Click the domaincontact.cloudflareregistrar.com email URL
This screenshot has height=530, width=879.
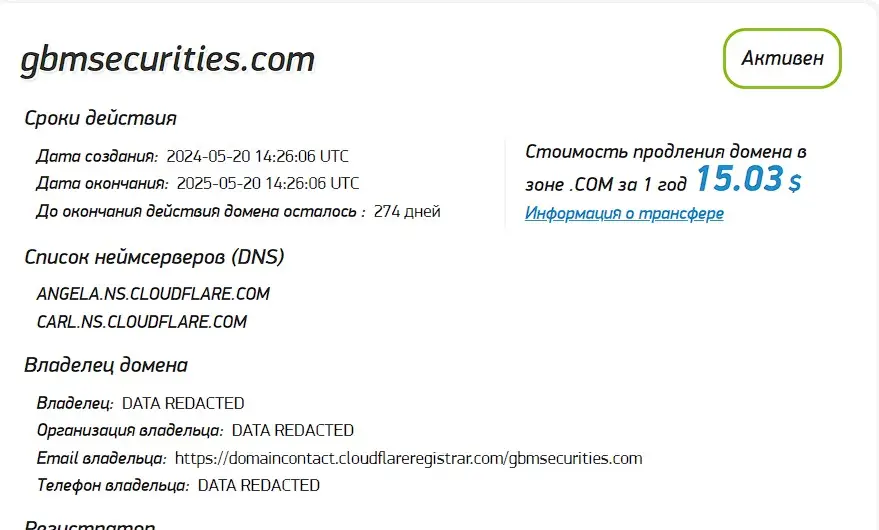coord(408,459)
